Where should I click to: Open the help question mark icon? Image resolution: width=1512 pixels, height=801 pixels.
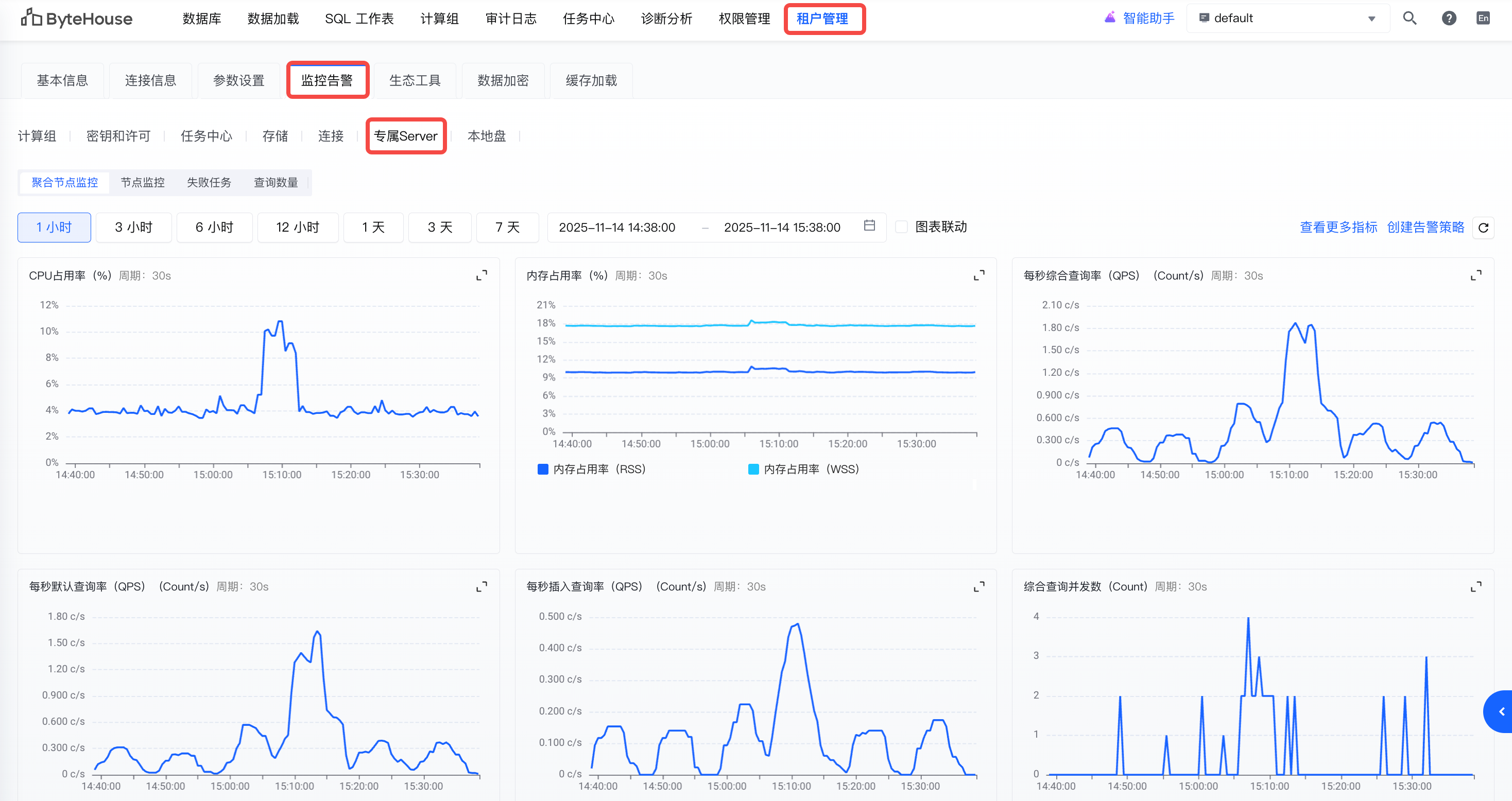click(x=1449, y=18)
